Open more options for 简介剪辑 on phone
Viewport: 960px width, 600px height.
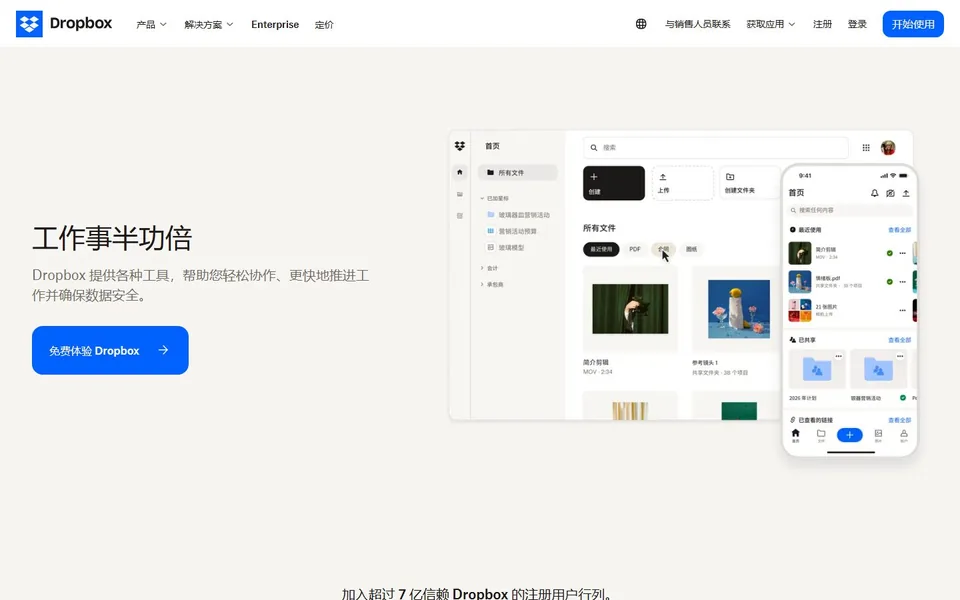point(902,253)
